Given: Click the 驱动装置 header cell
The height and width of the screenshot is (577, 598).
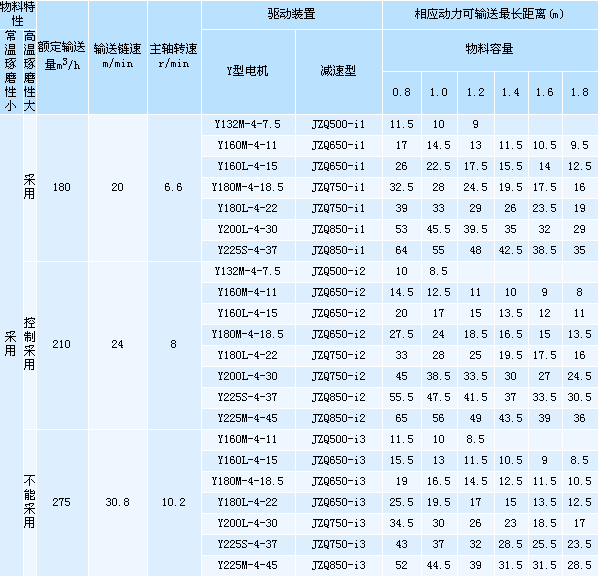Looking at the screenshot, I should 291,14.
